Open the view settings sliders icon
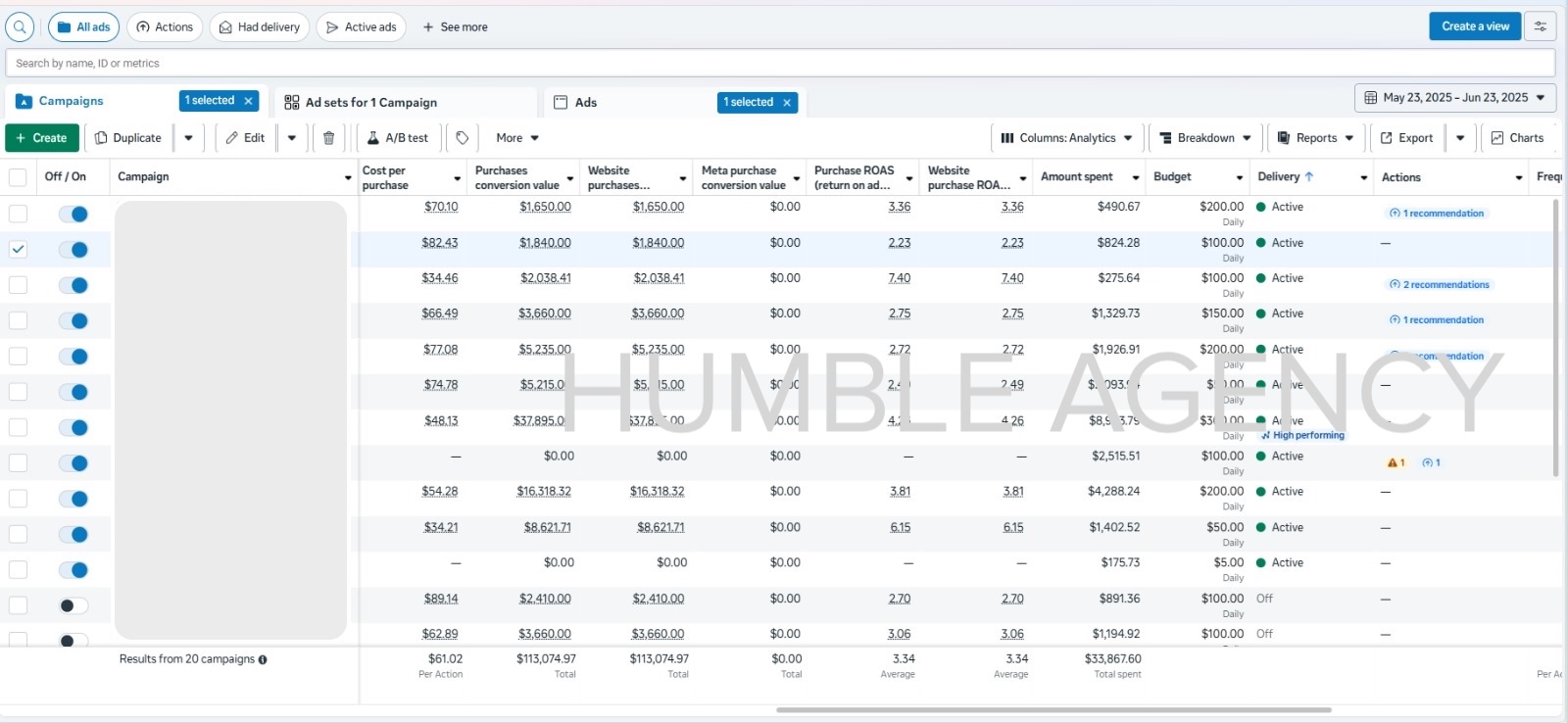The width and height of the screenshot is (1568, 723). [1541, 26]
